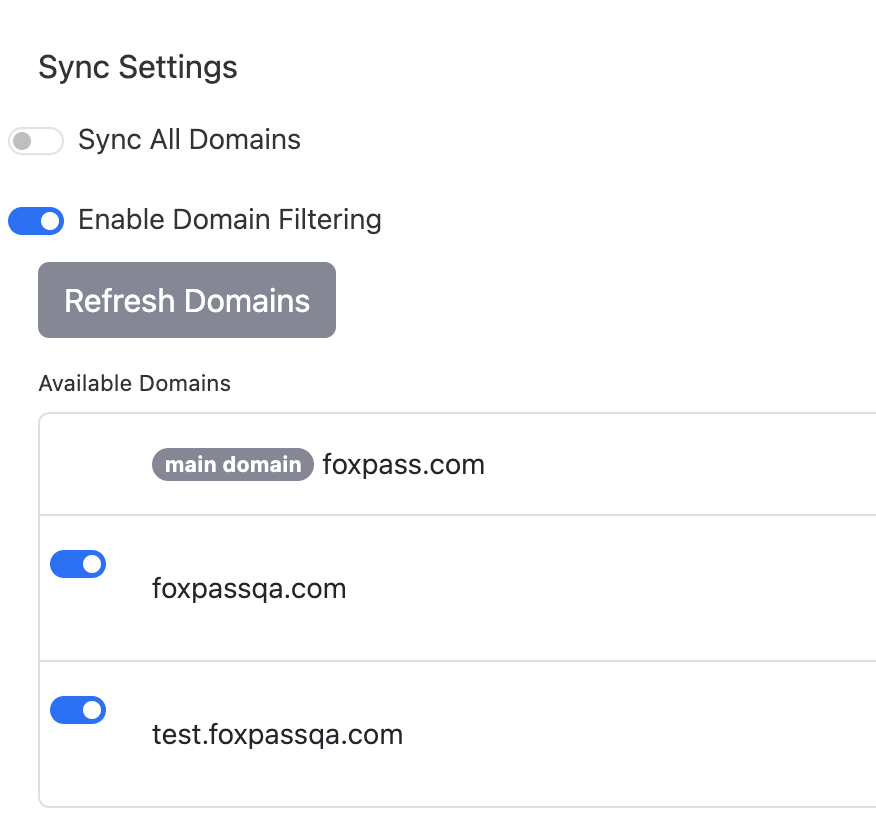
Task: Click the test.foxpassqa.com domain name text
Action: click(277, 735)
